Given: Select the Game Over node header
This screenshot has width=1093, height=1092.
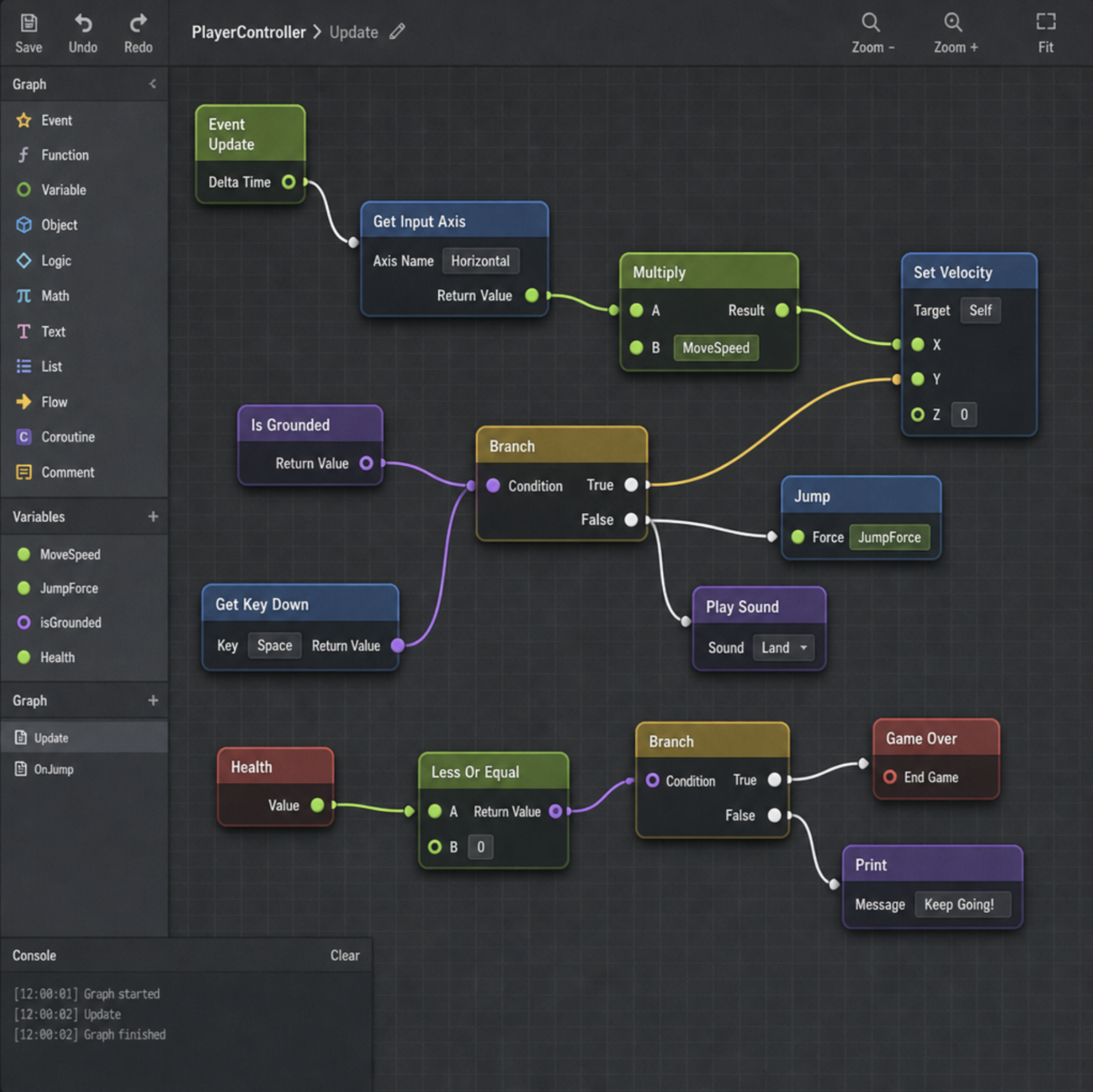Looking at the screenshot, I should pos(936,738).
